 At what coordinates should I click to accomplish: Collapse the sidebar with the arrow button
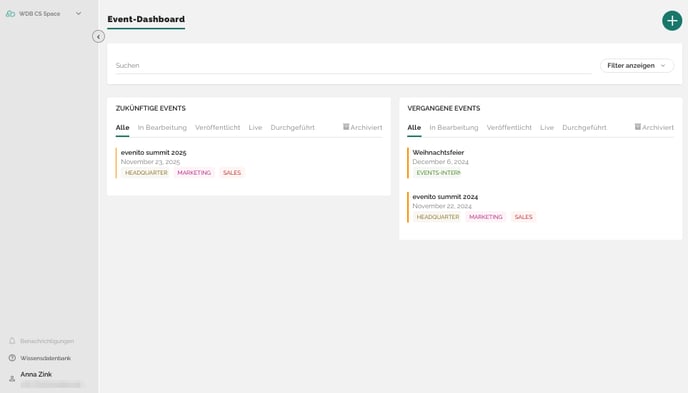pyautogui.click(x=98, y=36)
